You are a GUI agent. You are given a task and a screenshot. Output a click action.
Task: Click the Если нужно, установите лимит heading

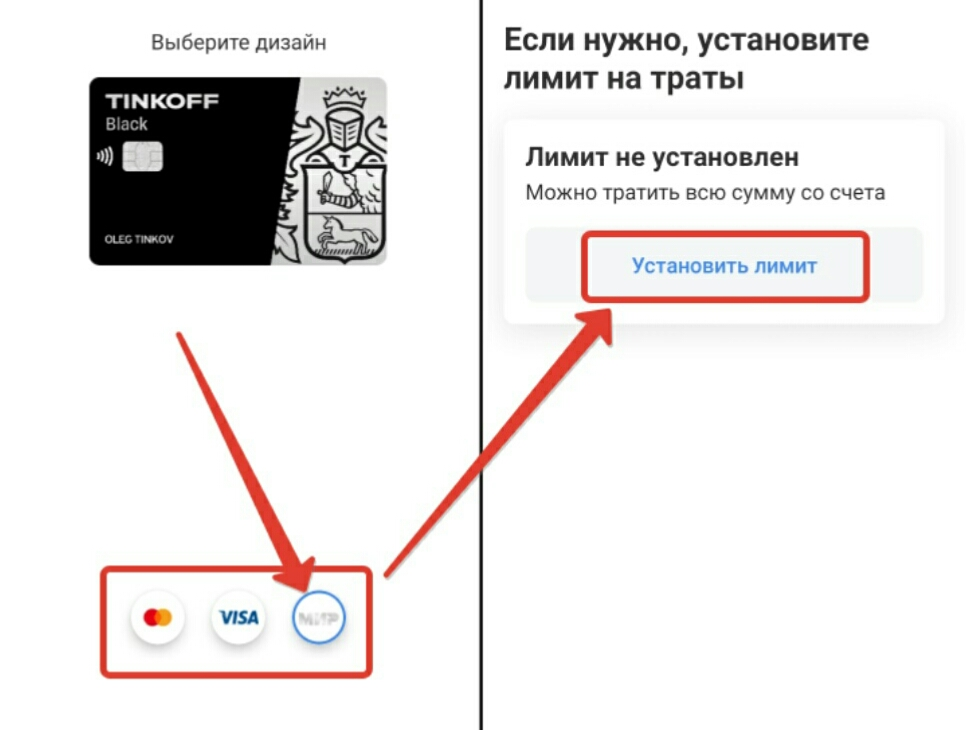click(686, 59)
